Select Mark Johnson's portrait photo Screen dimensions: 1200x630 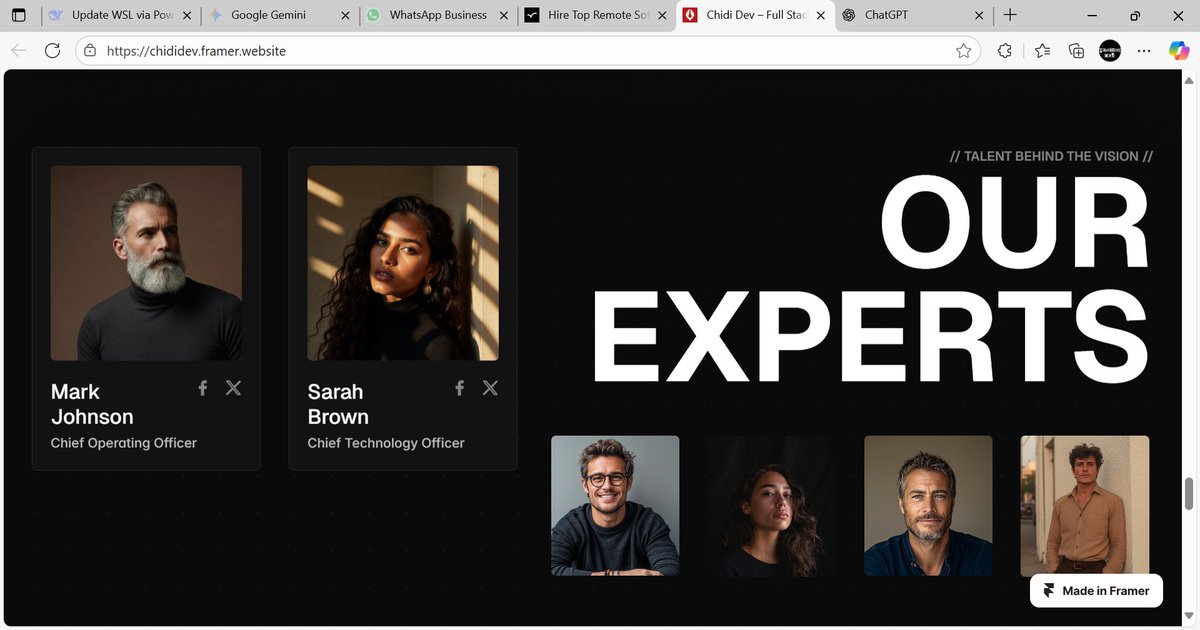[x=146, y=263]
